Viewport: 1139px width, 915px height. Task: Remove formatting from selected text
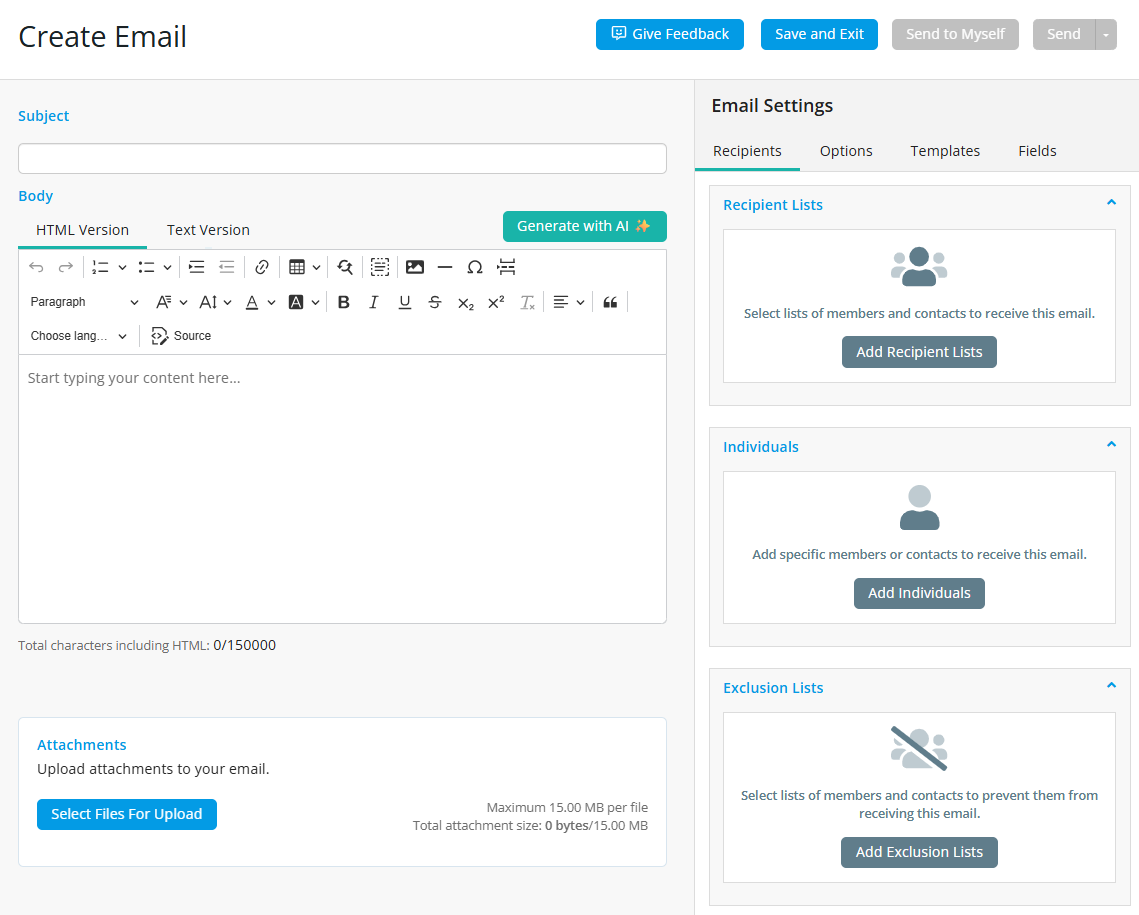click(x=527, y=302)
